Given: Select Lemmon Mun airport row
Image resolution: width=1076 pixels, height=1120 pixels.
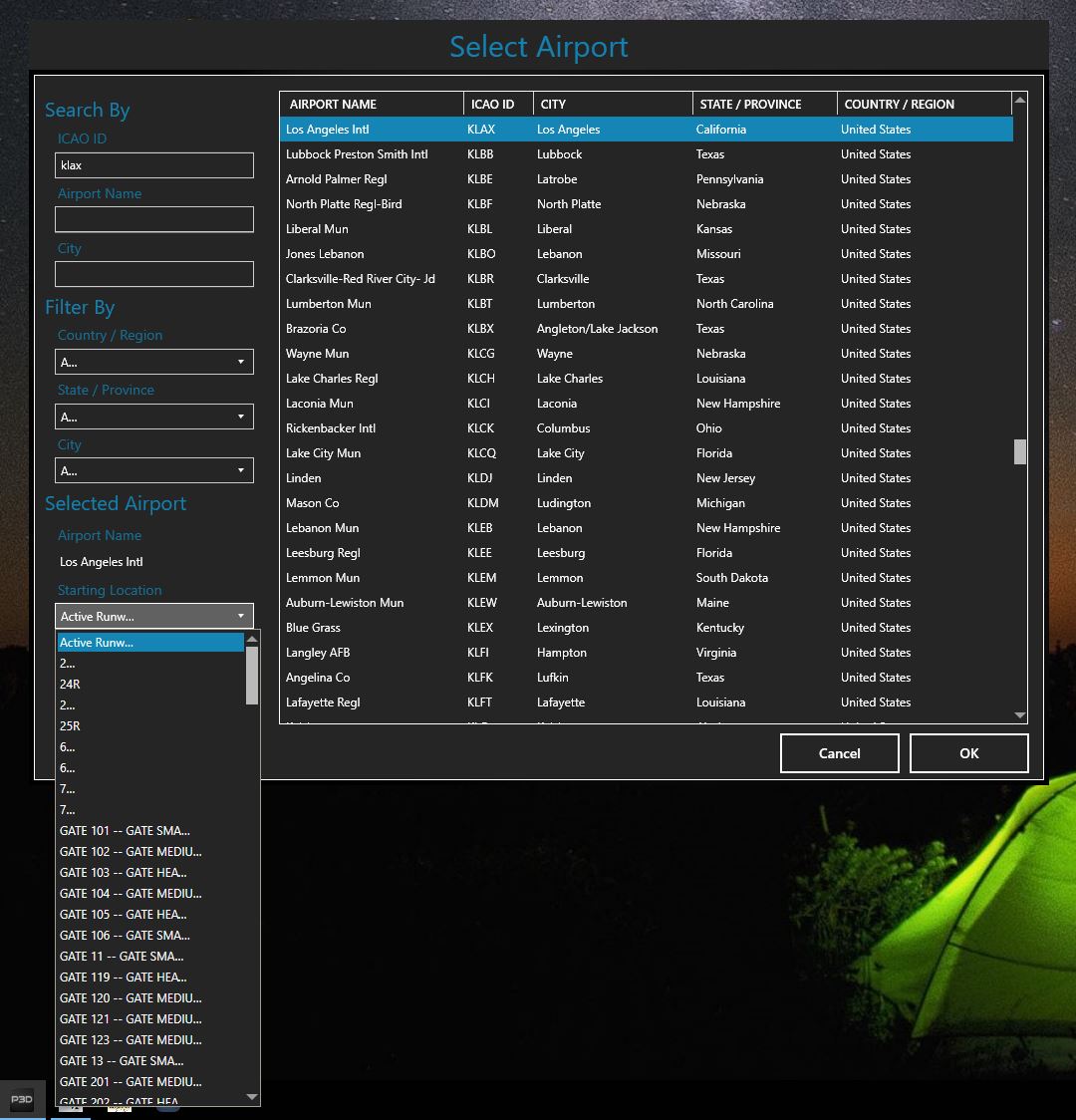Looking at the screenshot, I should (x=647, y=578).
